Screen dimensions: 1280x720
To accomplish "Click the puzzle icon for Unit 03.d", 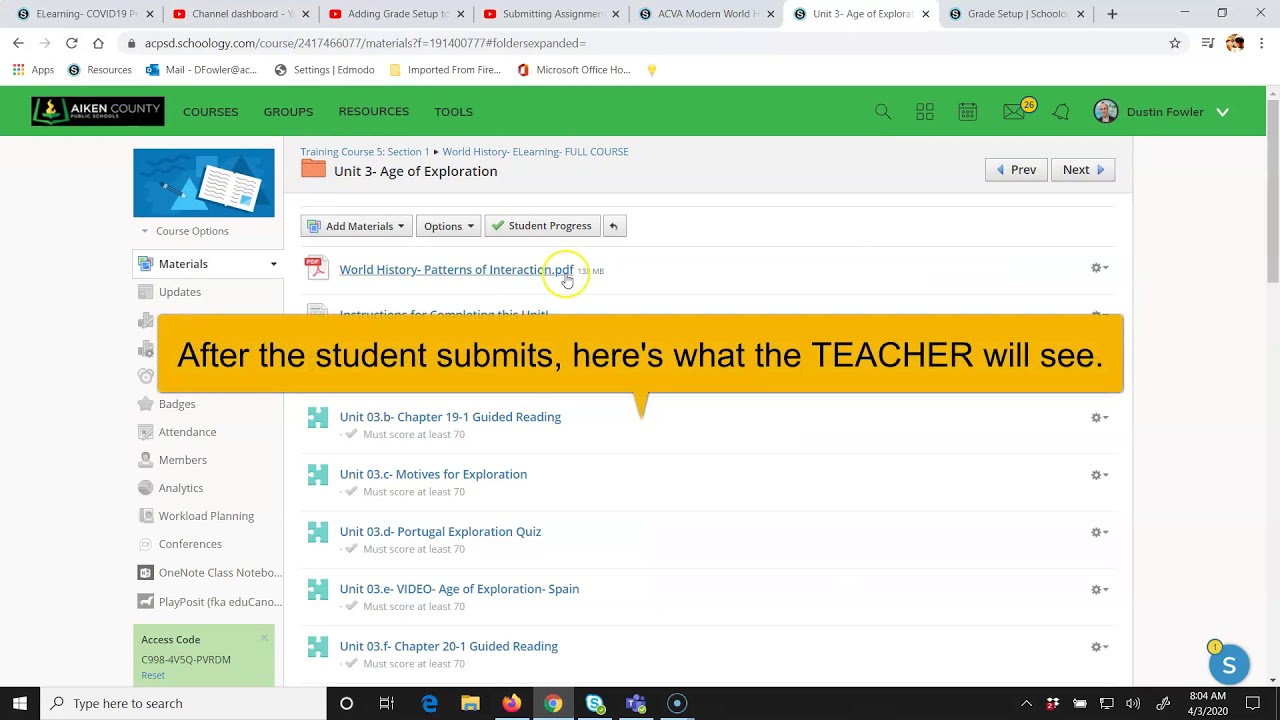I will 318,532.
